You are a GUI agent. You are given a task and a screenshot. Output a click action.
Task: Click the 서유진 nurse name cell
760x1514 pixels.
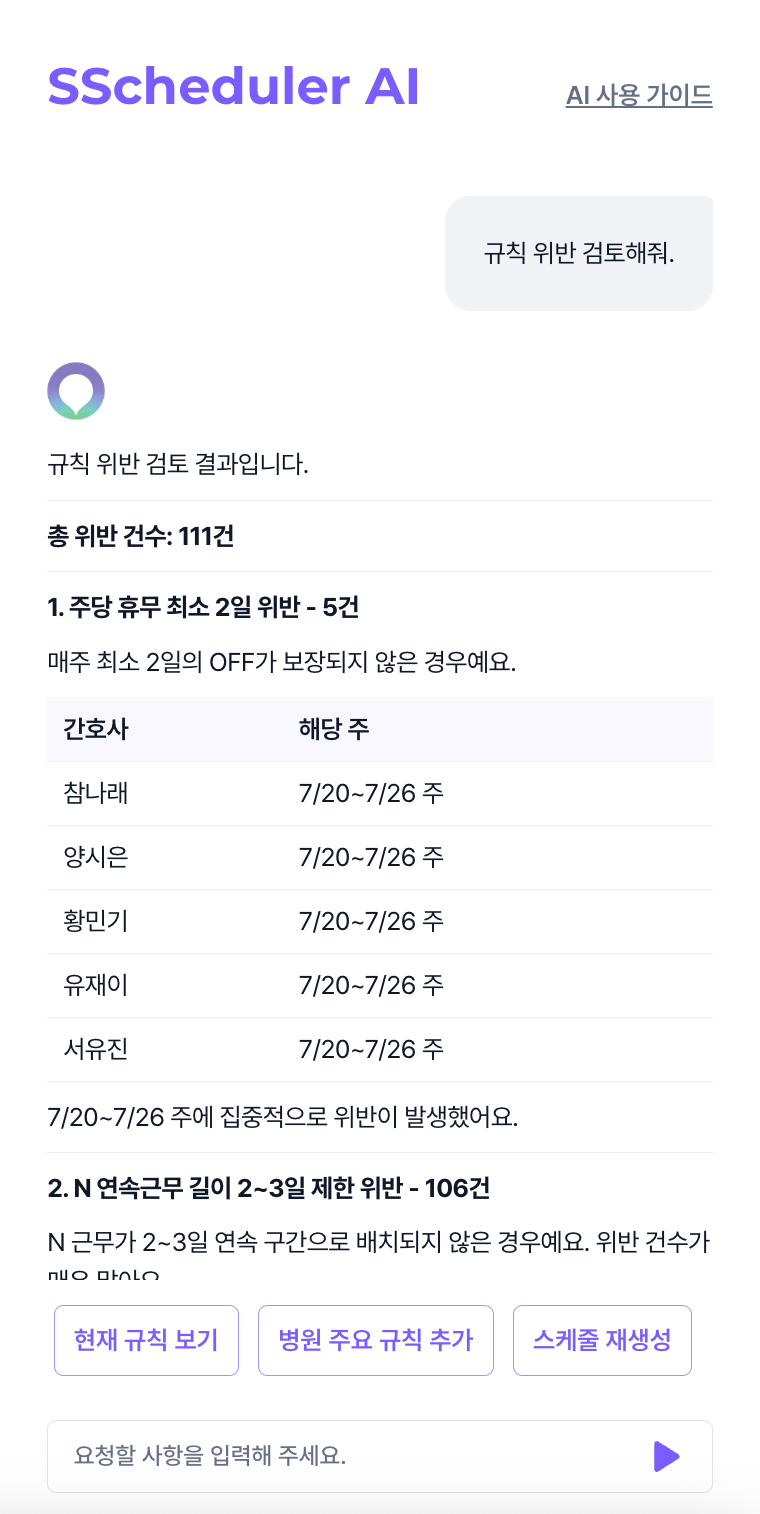pyautogui.click(x=96, y=1050)
